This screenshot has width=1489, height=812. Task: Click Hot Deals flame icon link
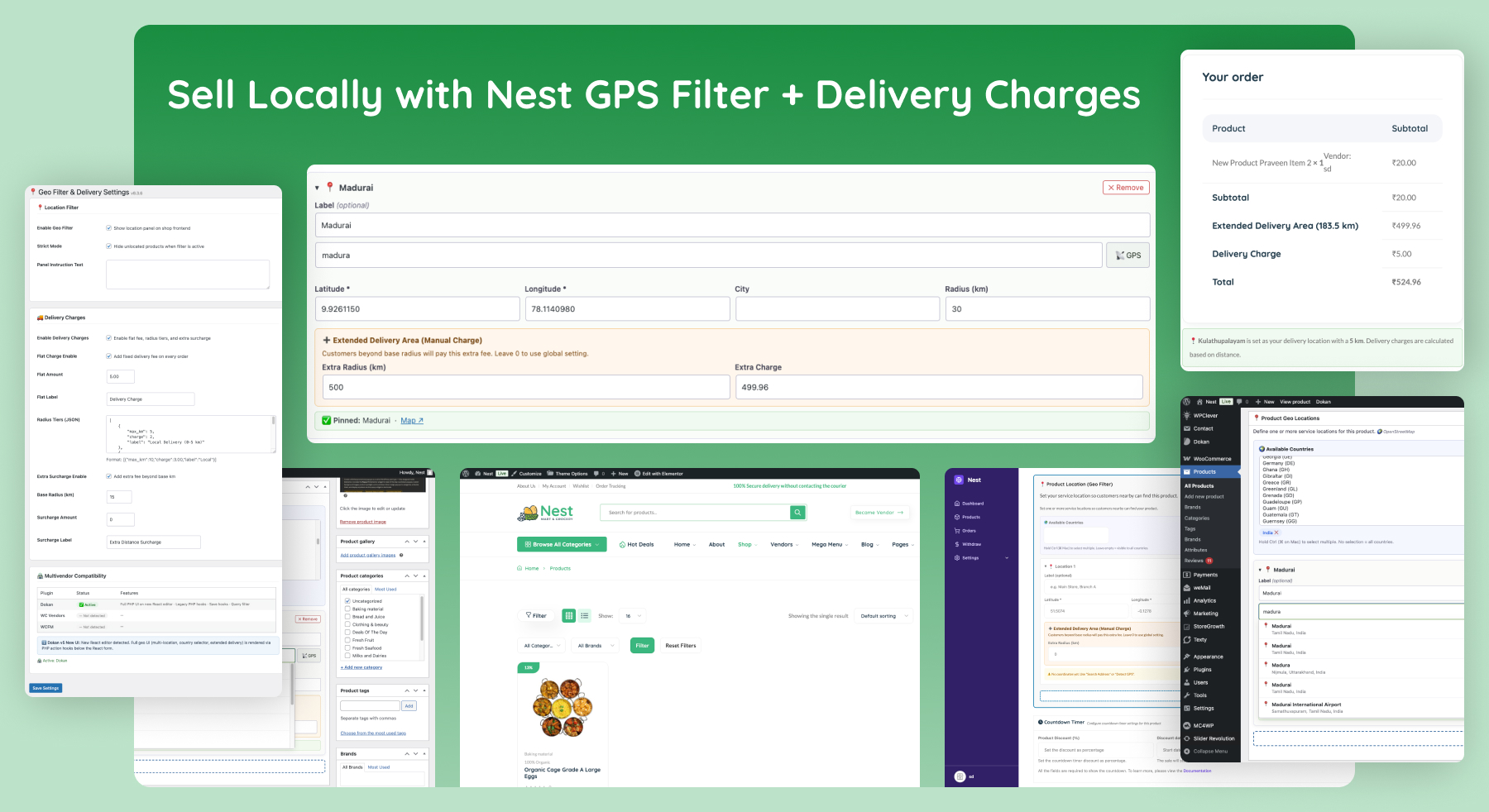point(637,545)
